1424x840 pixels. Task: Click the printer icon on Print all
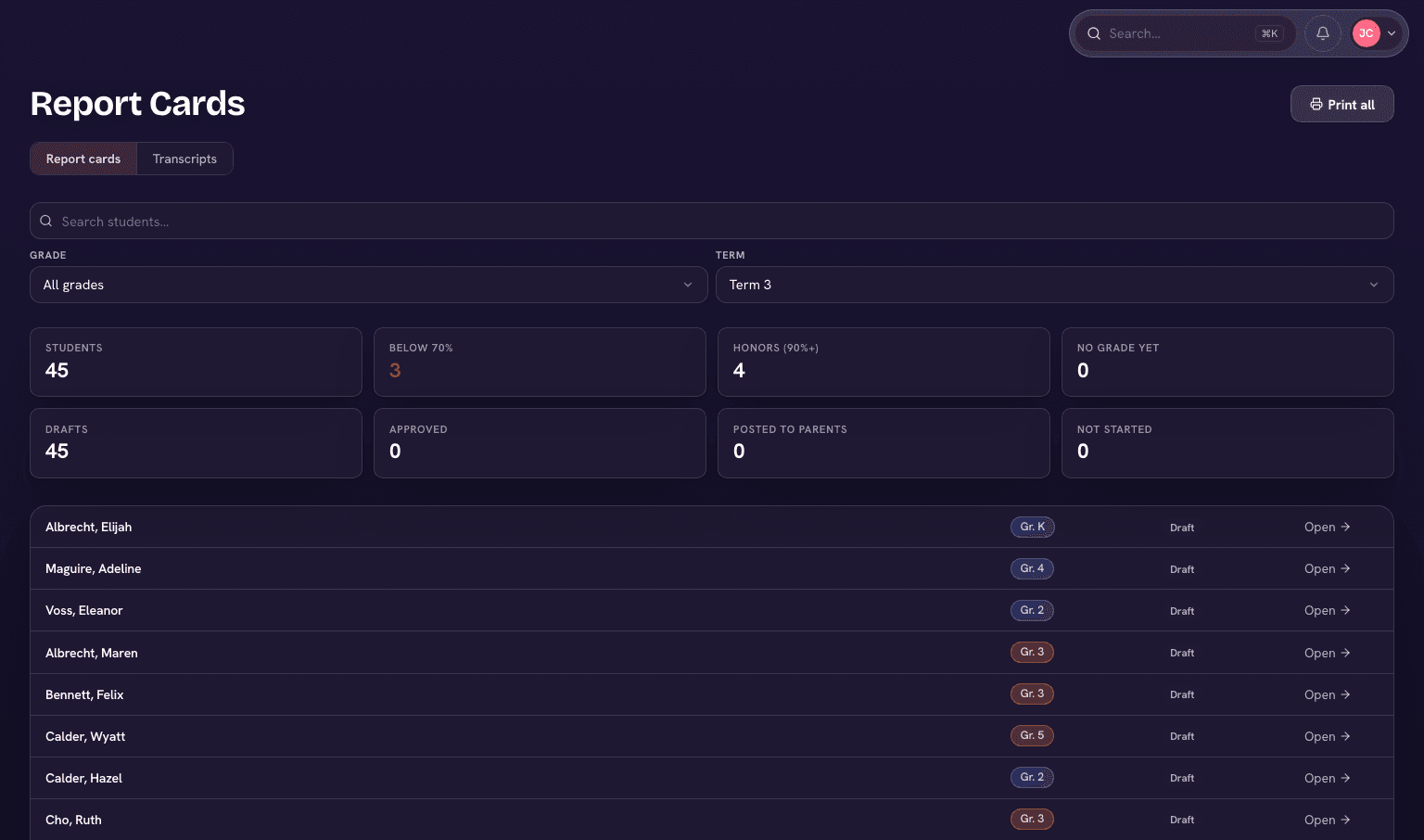(1316, 105)
